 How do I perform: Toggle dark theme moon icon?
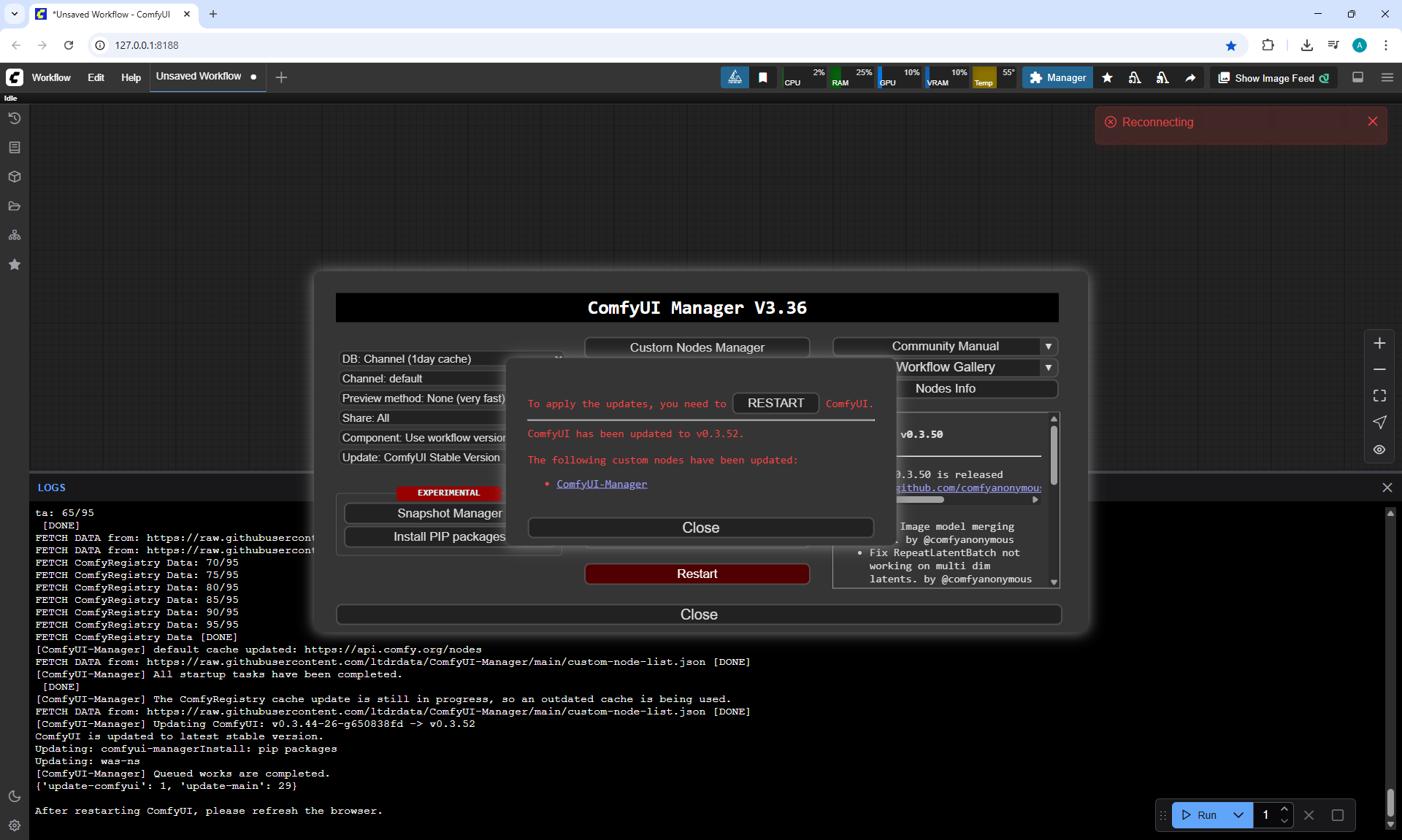(x=15, y=796)
